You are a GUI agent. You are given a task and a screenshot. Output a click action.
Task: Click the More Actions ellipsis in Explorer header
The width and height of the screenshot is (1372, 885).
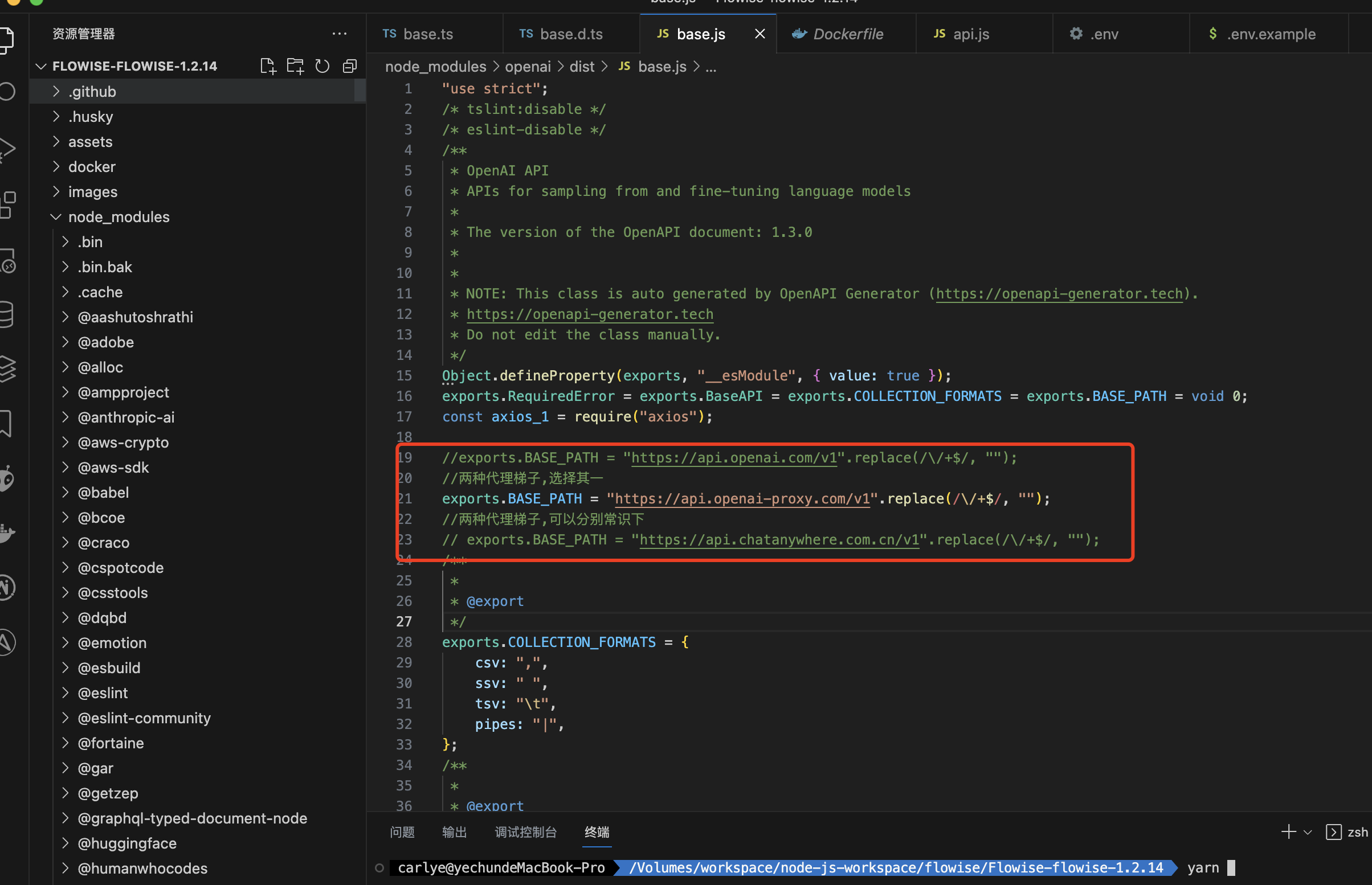pos(340,34)
